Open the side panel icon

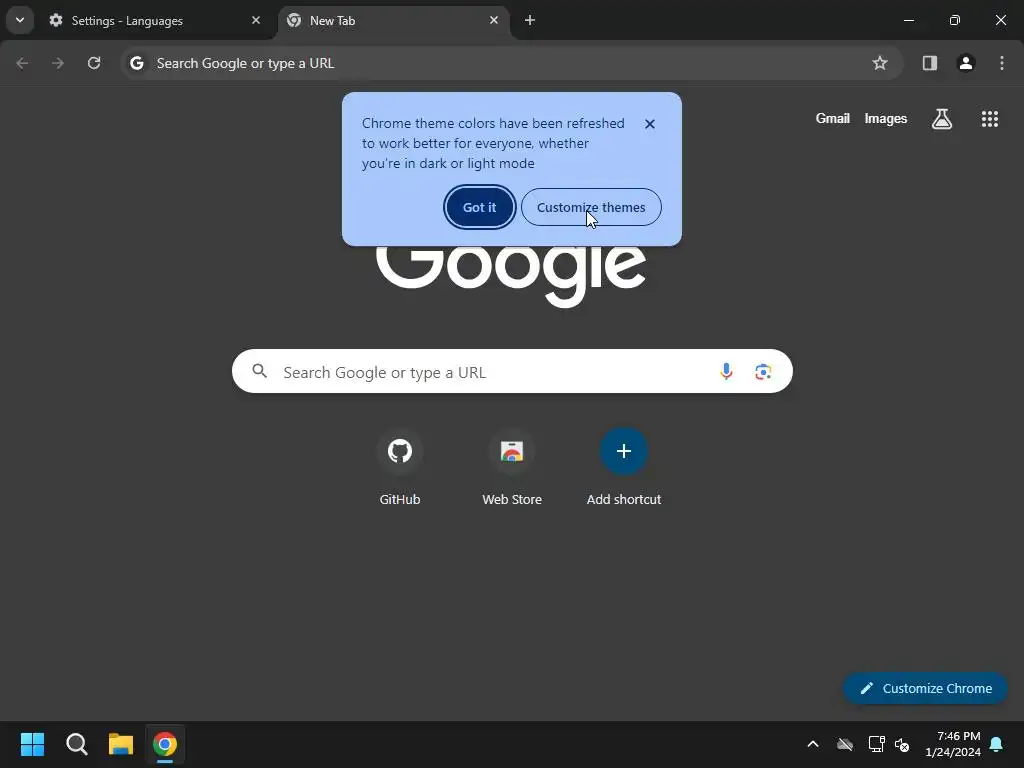click(x=930, y=63)
